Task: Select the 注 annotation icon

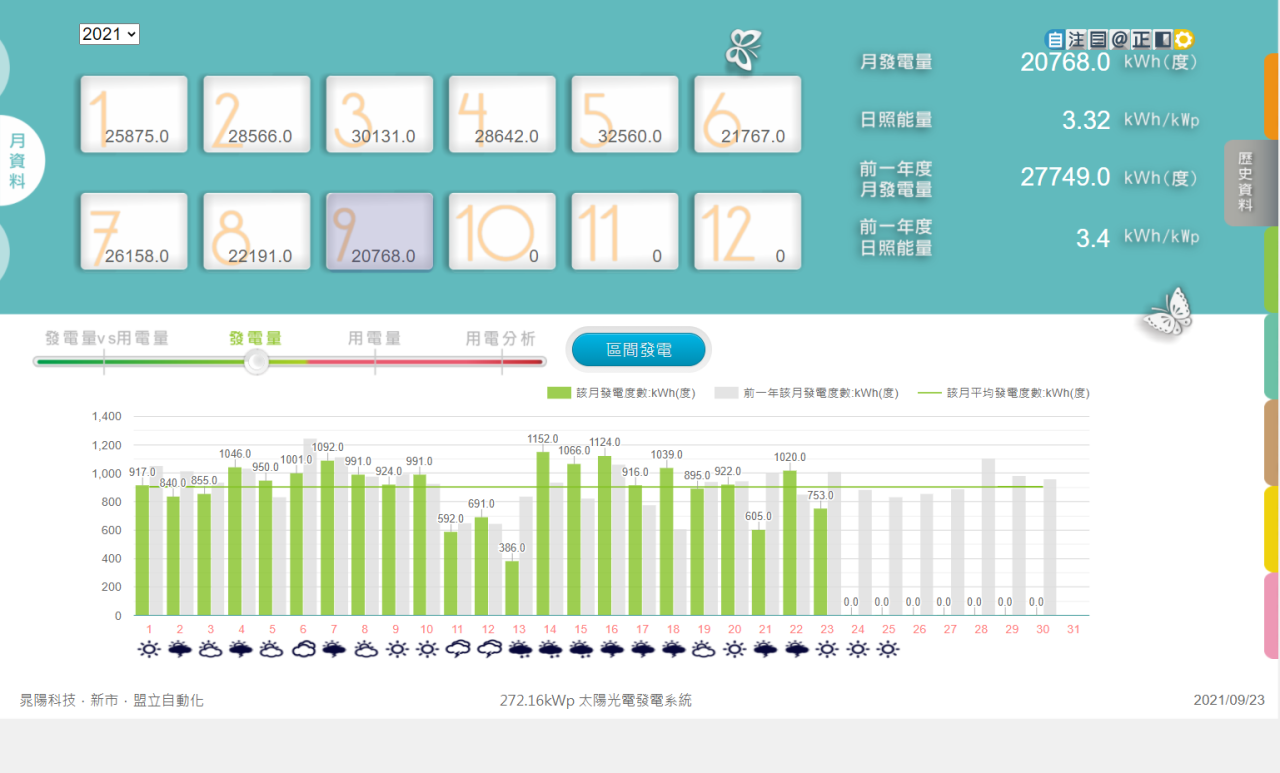Action: pyautogui.click(x=1075, y=39)
